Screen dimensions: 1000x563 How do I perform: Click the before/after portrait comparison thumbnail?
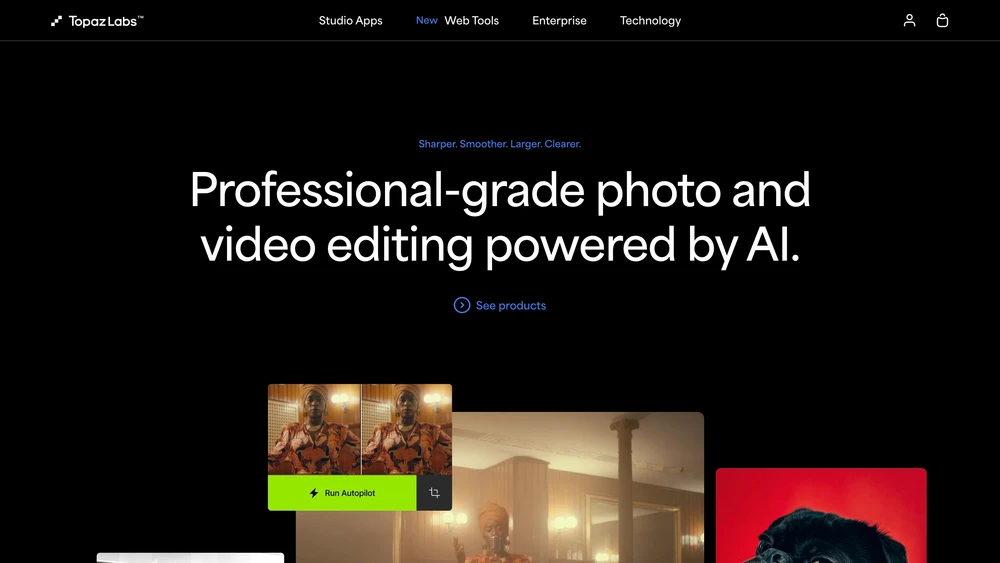pos(360,429)
